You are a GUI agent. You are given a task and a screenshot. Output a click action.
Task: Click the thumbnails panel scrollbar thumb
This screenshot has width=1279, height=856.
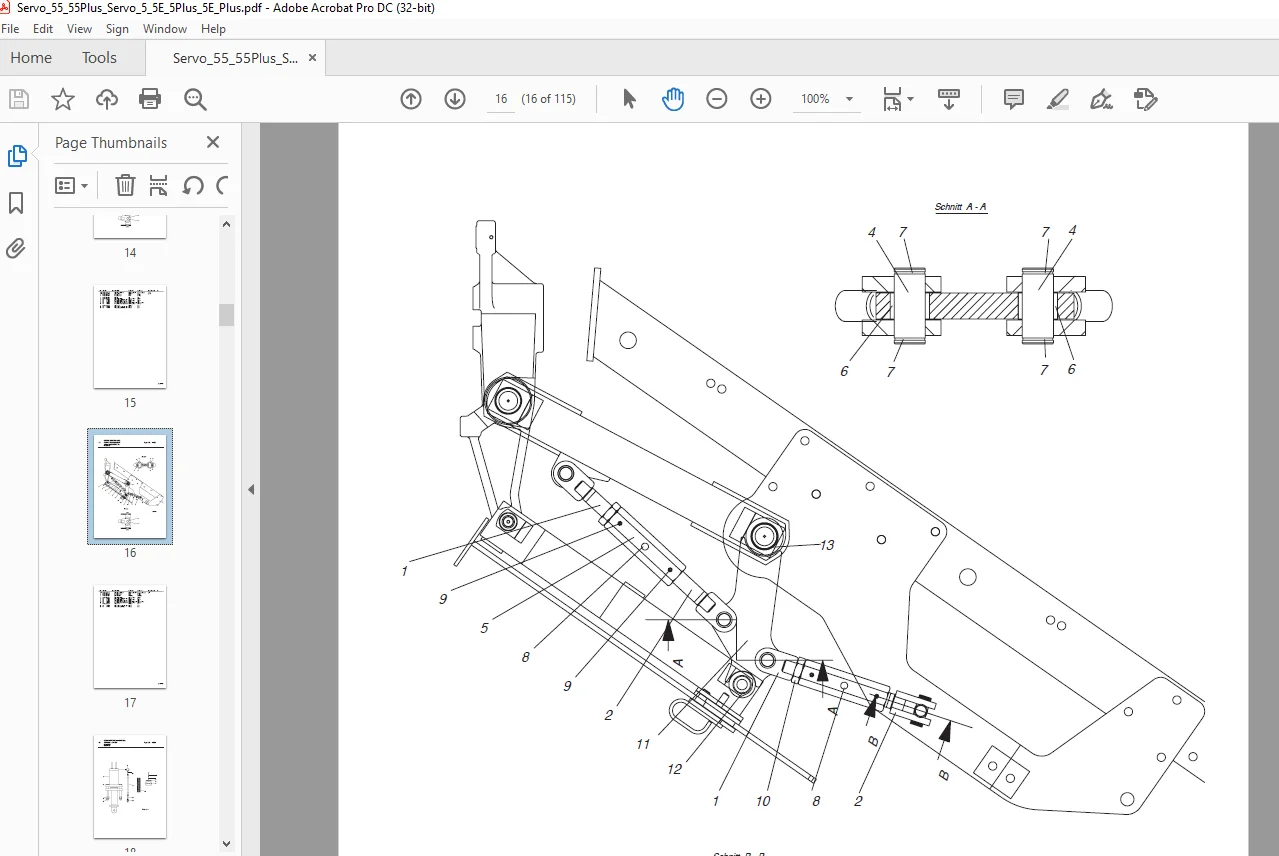[x=227, y=315]
